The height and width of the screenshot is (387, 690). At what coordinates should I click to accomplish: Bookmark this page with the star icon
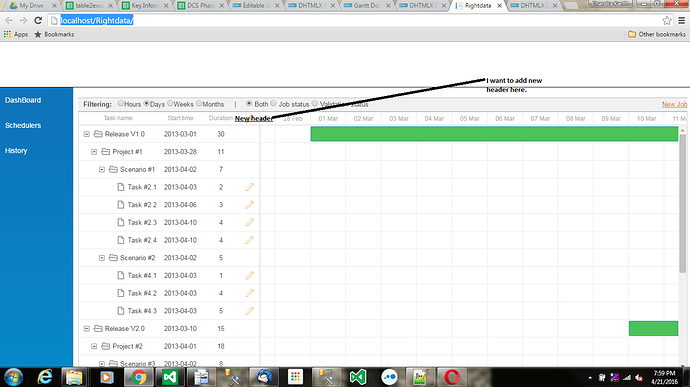coord(667,20)
